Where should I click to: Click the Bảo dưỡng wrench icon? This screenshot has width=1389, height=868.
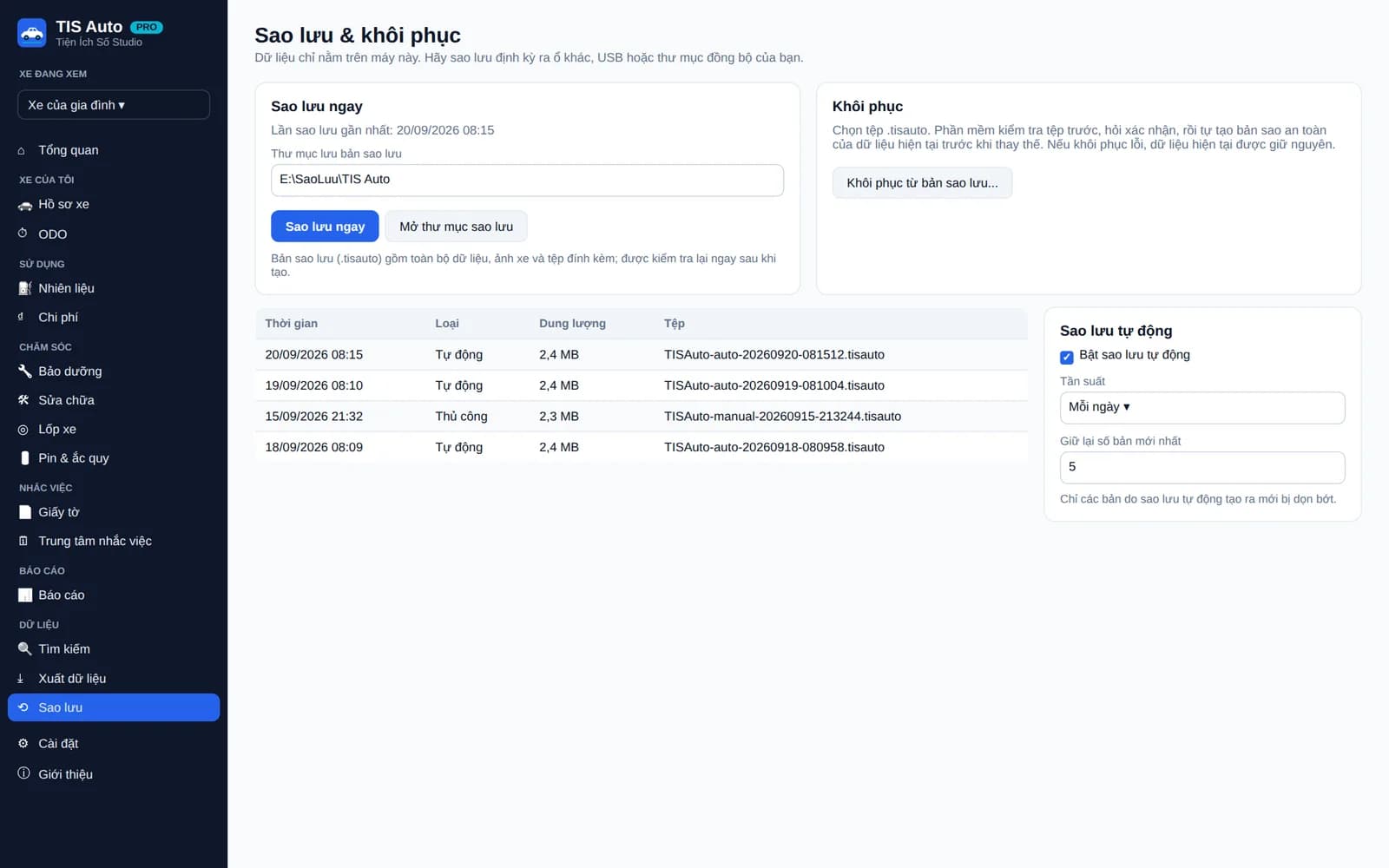(24, 372)
